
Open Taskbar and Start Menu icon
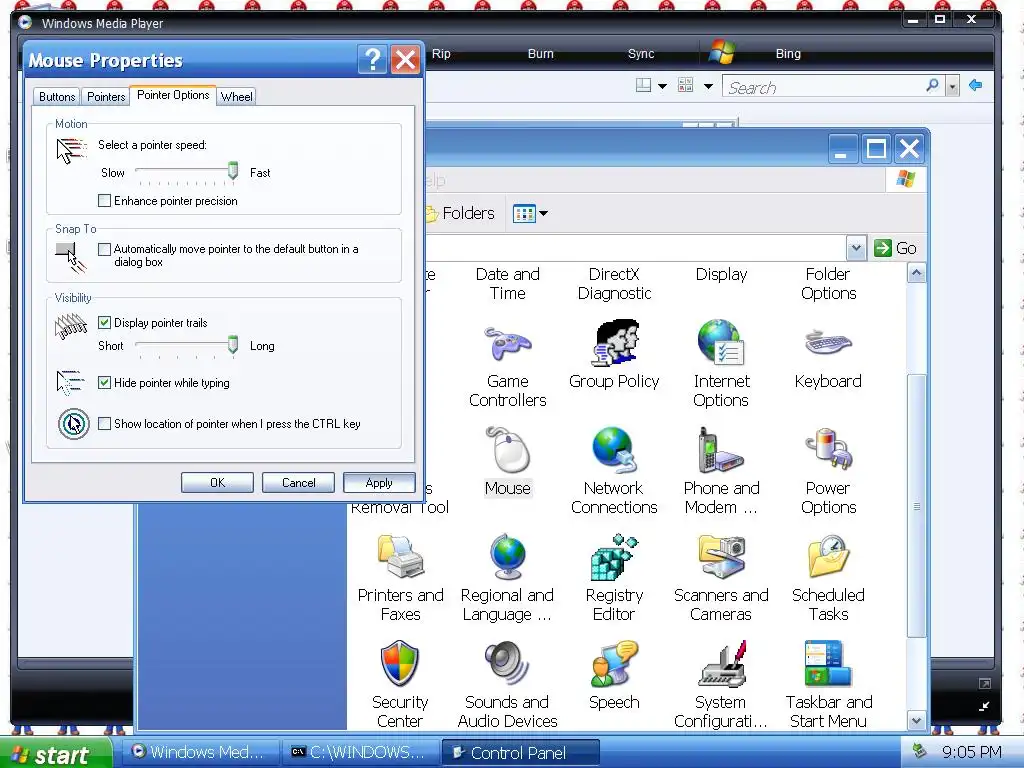click(828, 664)
